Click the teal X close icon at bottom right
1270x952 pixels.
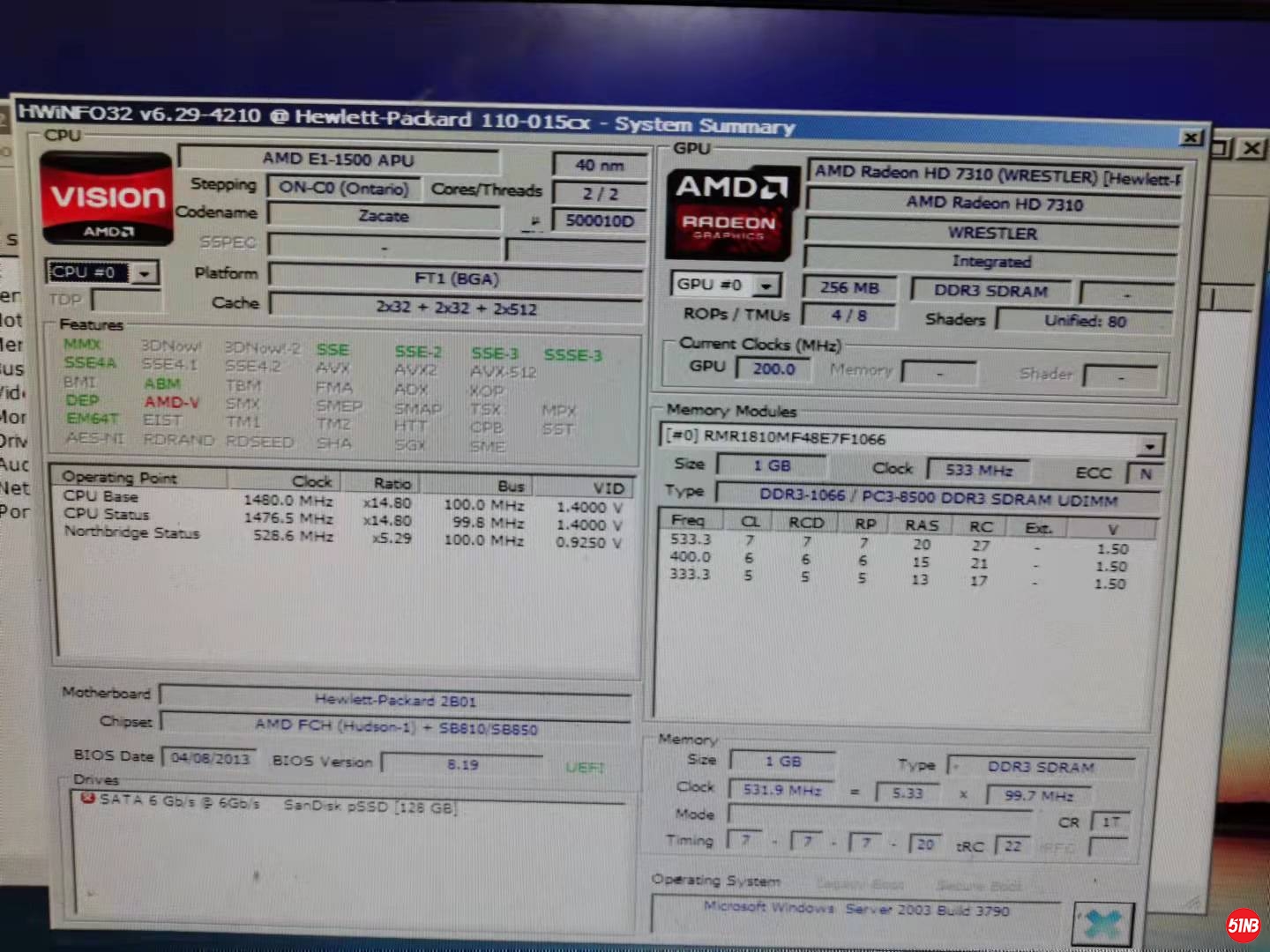point(1102,923)
